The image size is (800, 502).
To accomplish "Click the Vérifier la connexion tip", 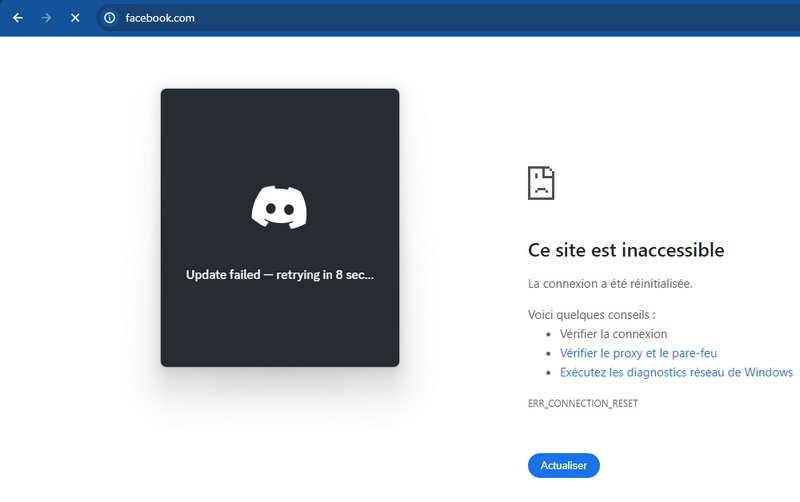I will pos(613,334).
